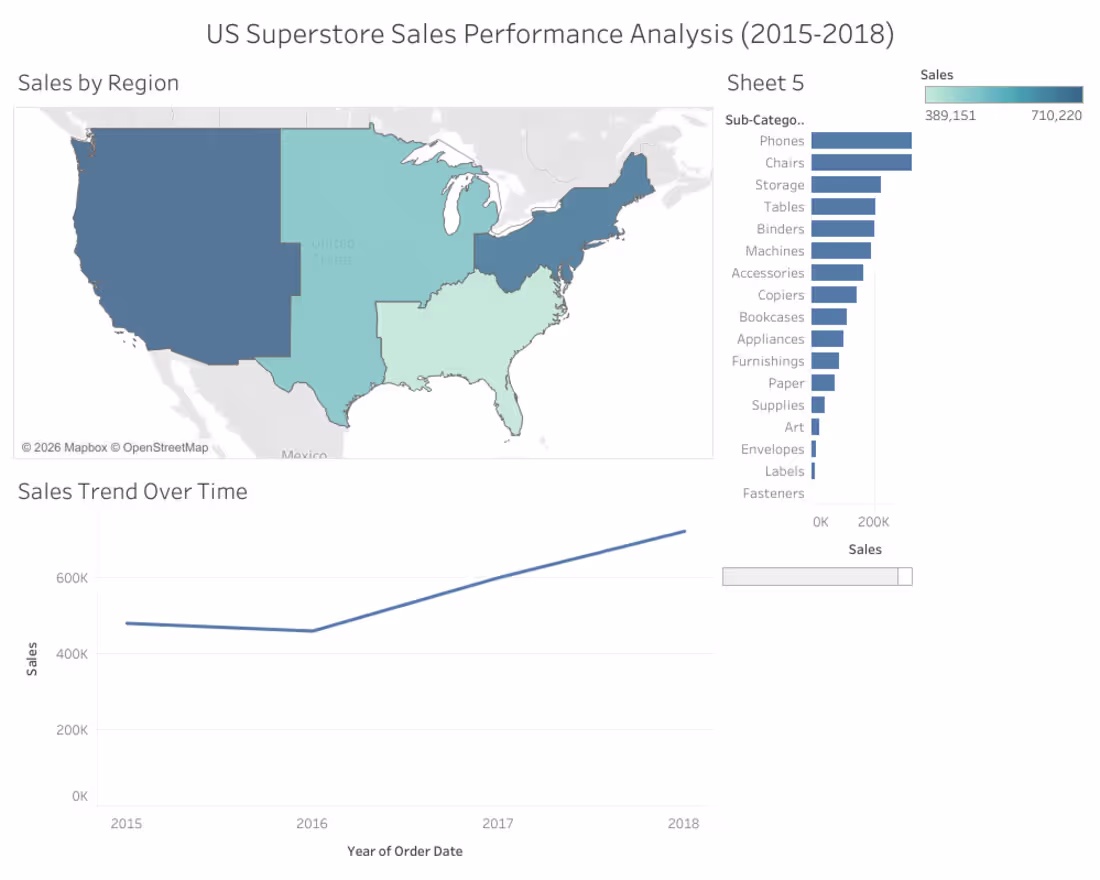Click the 2018 end of the trend line
Viewport: 1100px width, 880px height.
coord(685,531)
